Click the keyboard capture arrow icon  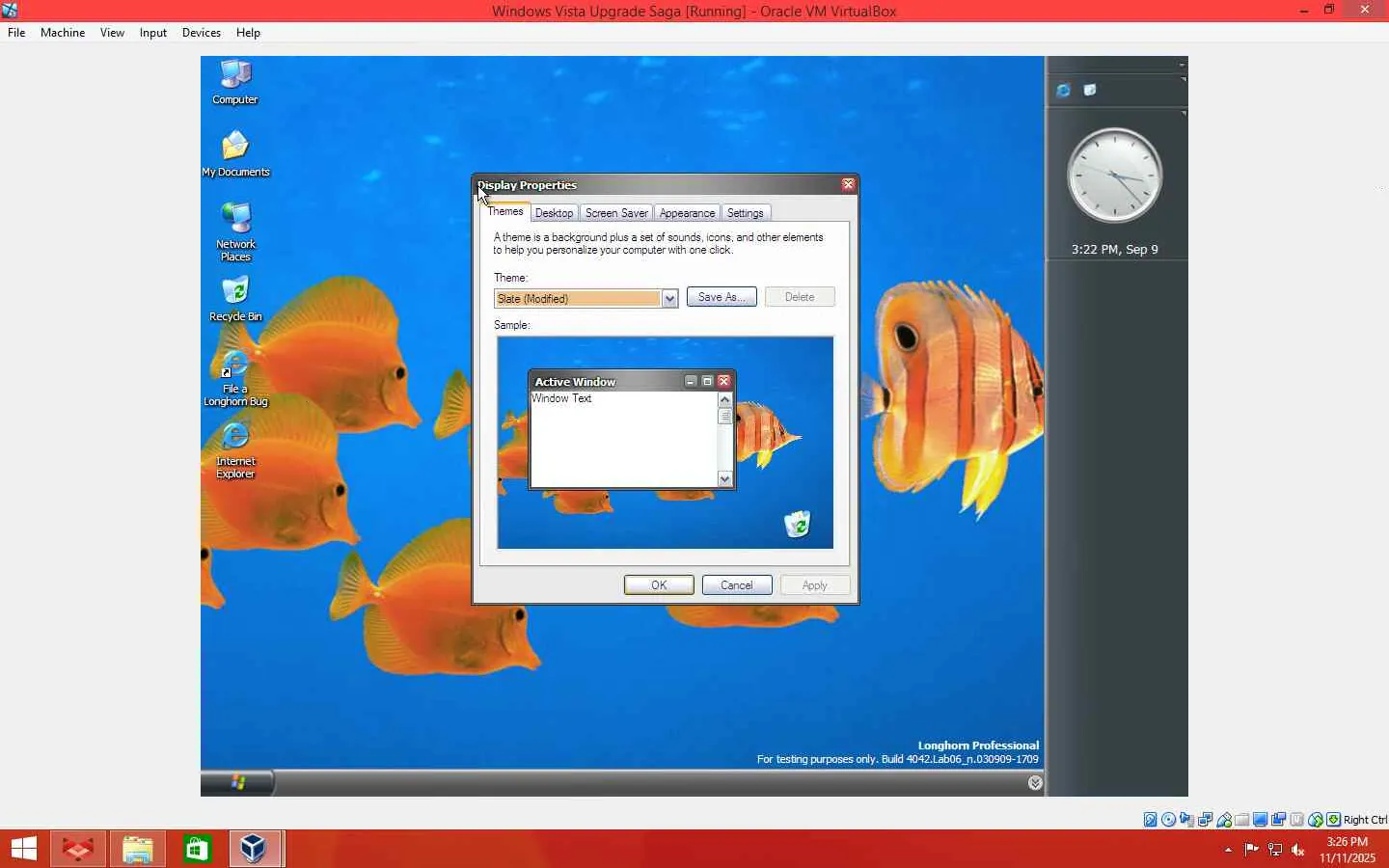[1333, 820]
